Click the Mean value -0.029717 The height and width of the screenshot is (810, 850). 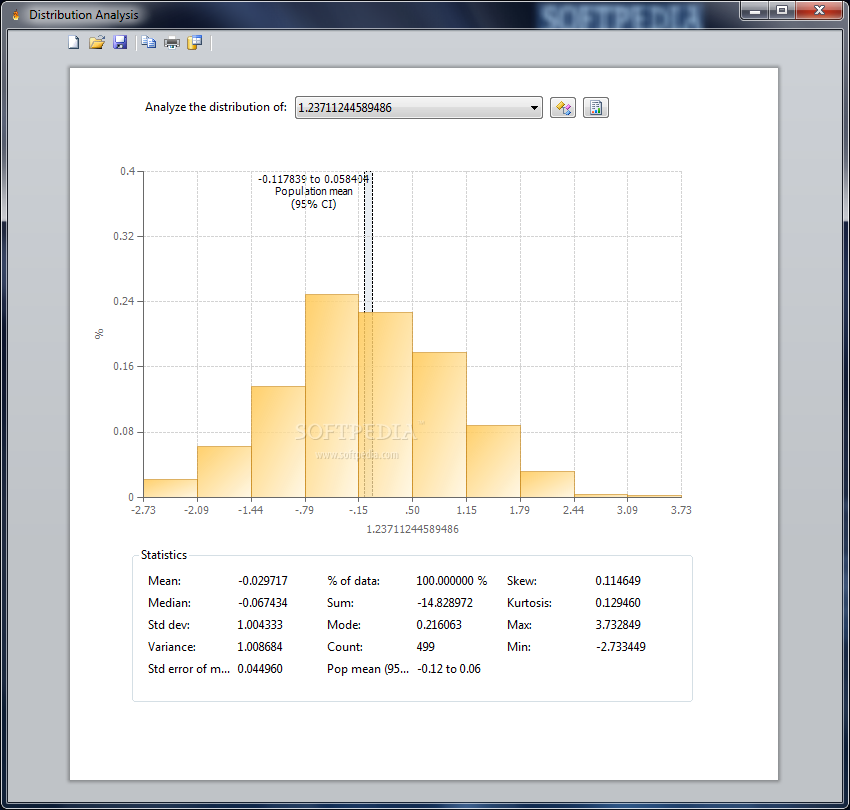(263, 581)
